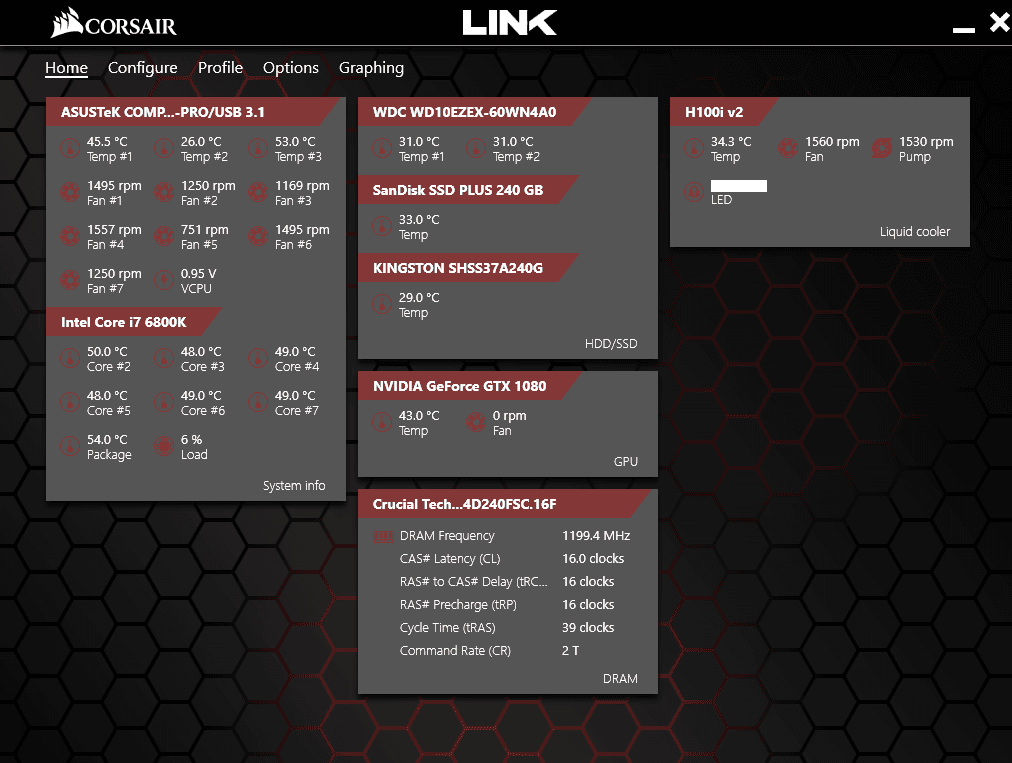1012x763 pixels.
Task: Select the Crucial Tech...4D240FSC.16F header
Action: [505, 504]
